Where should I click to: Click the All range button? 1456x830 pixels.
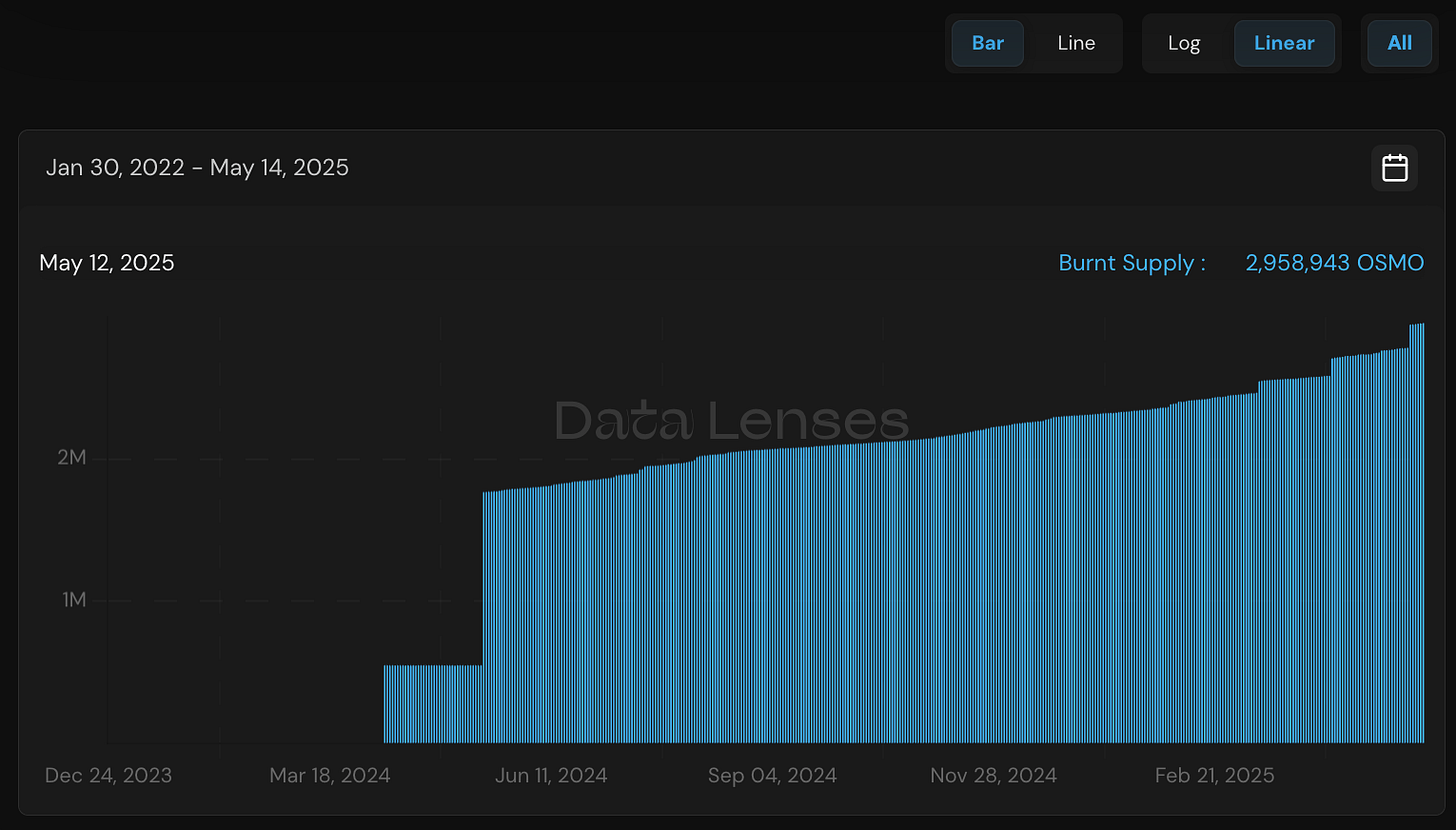[x=1399, y=43]
